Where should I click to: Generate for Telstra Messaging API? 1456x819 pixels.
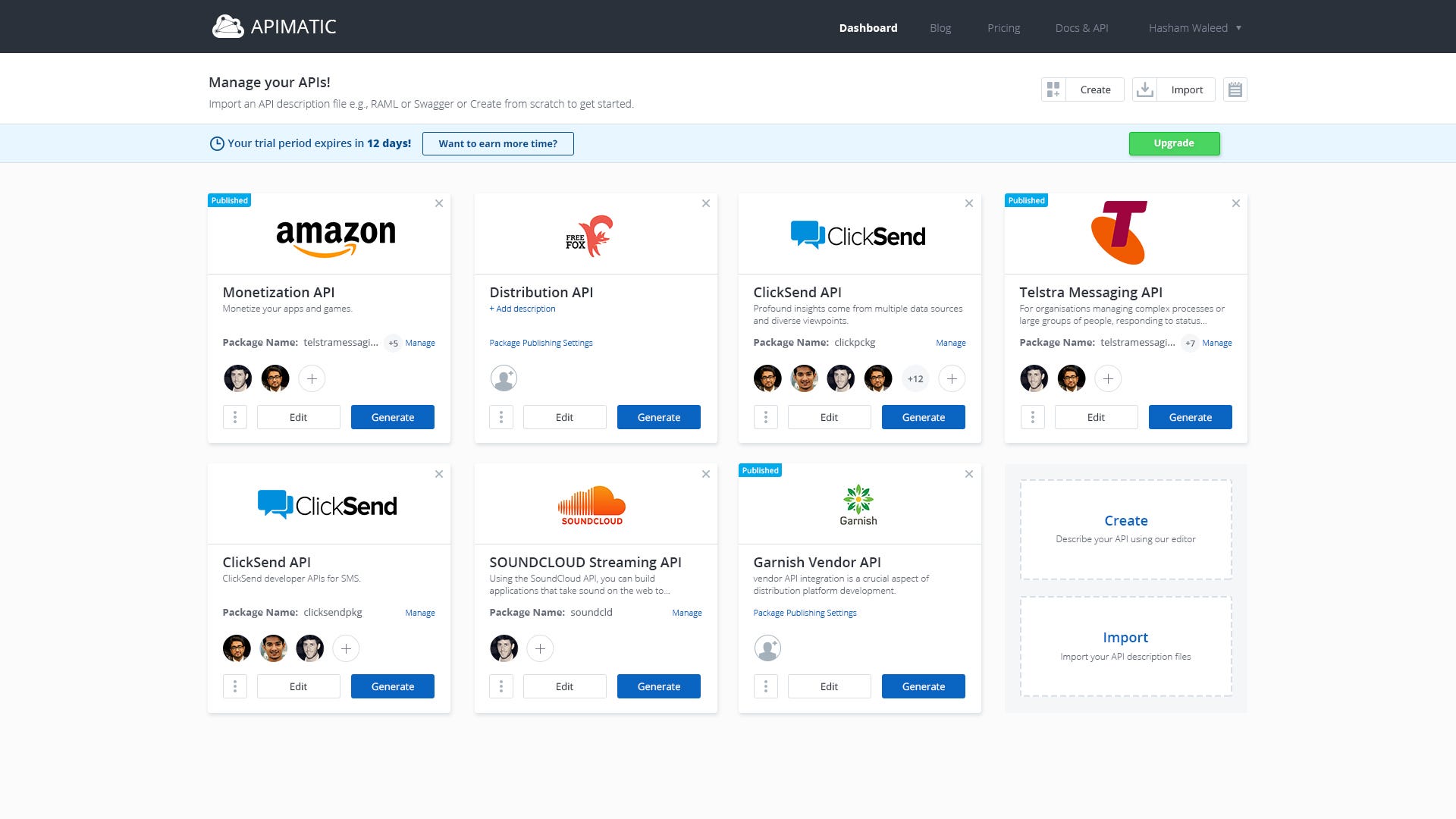pos(1191,417)
